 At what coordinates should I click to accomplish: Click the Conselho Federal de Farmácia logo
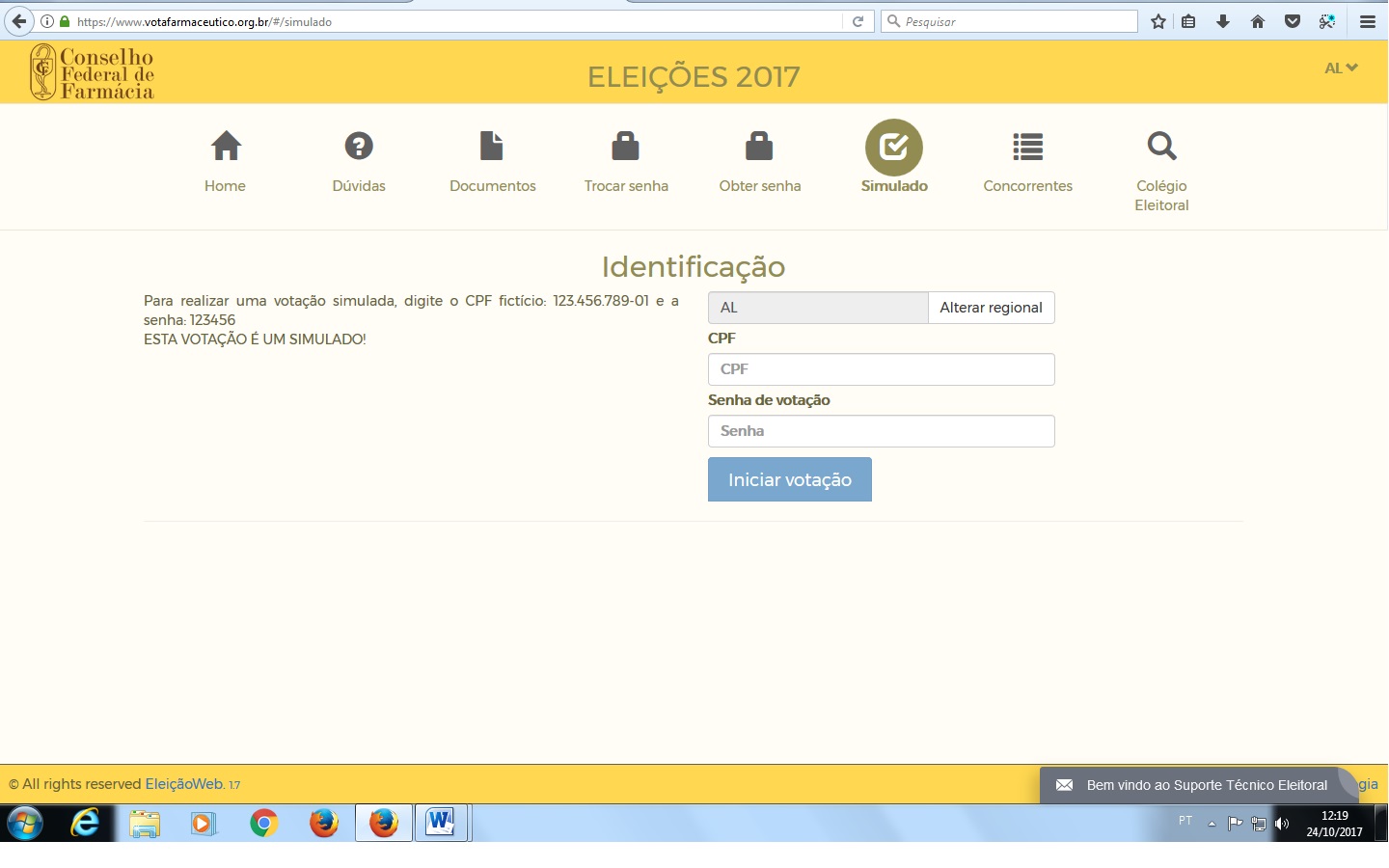(x=93, y=72)
